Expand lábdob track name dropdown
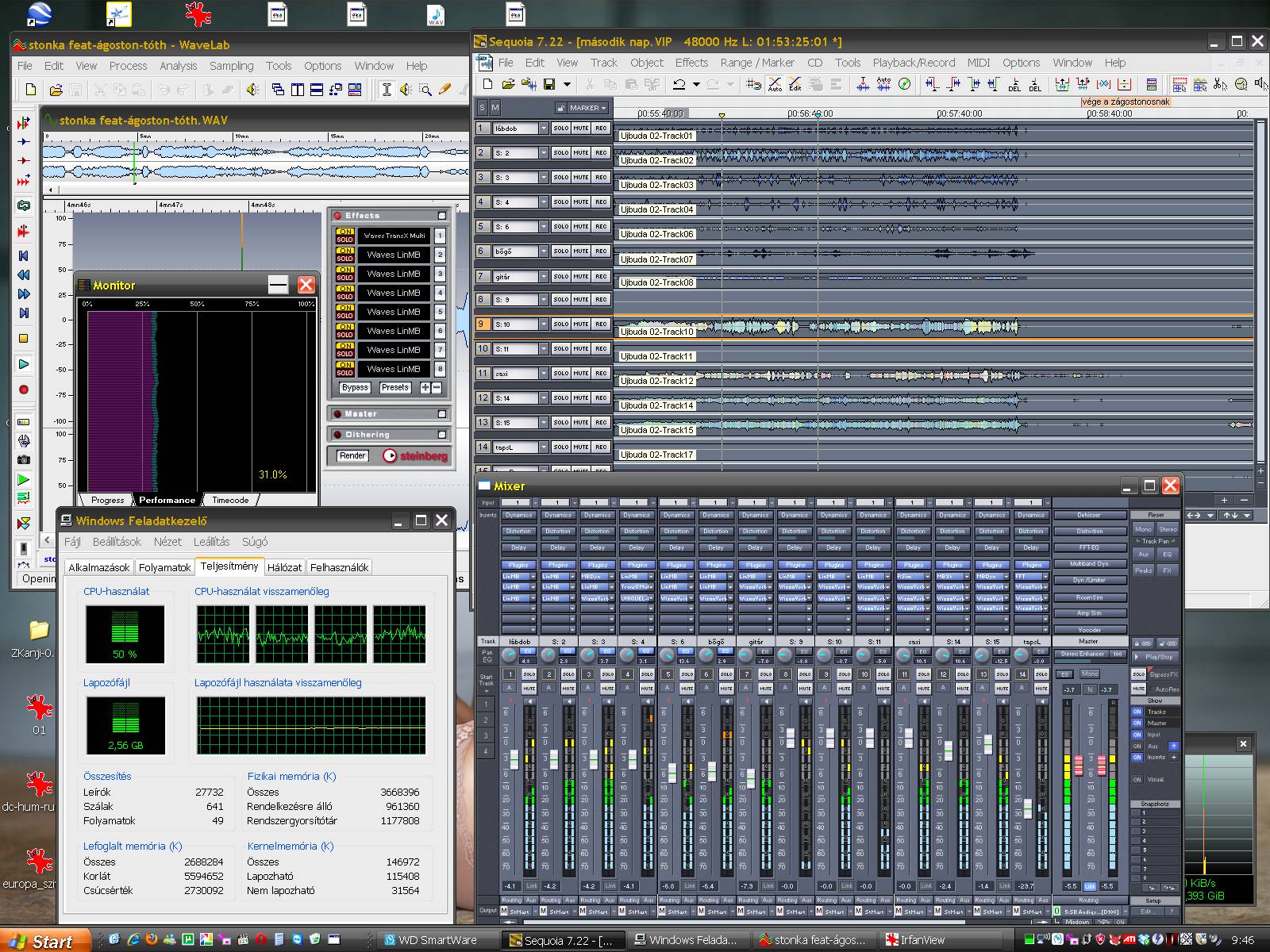 pos(543,128)
